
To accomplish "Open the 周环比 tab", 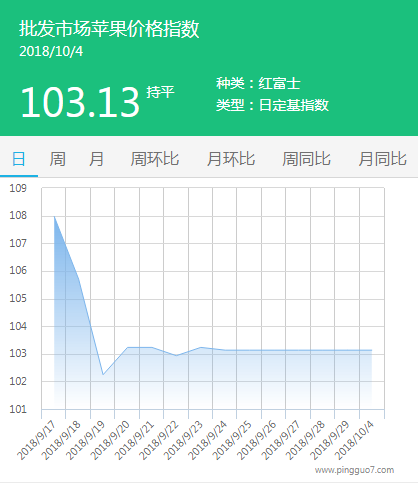I will point(155,159).
